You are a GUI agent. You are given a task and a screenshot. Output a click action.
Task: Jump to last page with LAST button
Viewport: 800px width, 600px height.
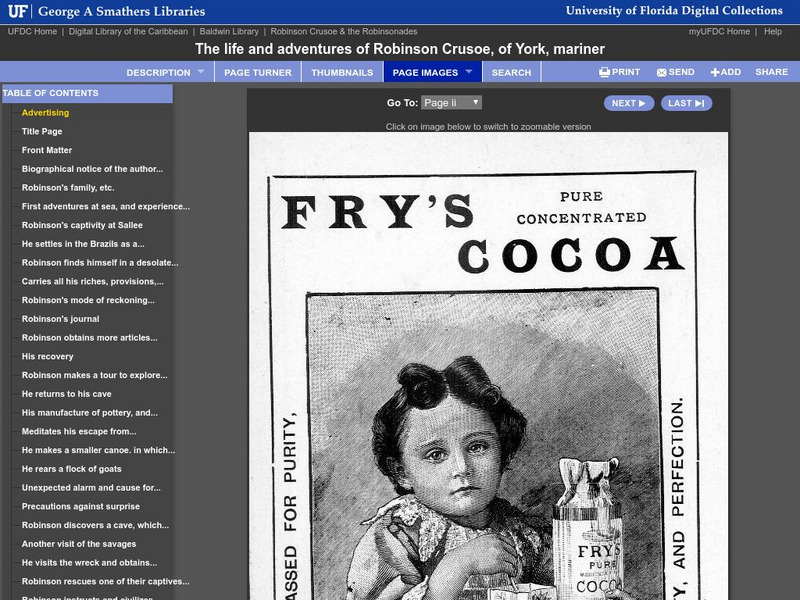[686, 103]
